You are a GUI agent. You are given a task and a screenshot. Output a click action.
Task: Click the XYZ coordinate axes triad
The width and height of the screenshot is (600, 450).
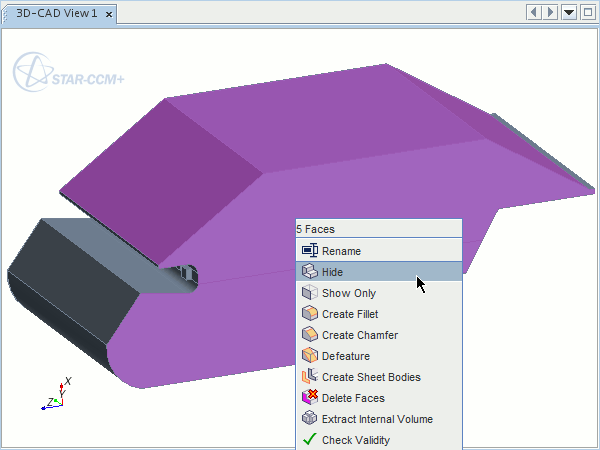tap(57, 394)
